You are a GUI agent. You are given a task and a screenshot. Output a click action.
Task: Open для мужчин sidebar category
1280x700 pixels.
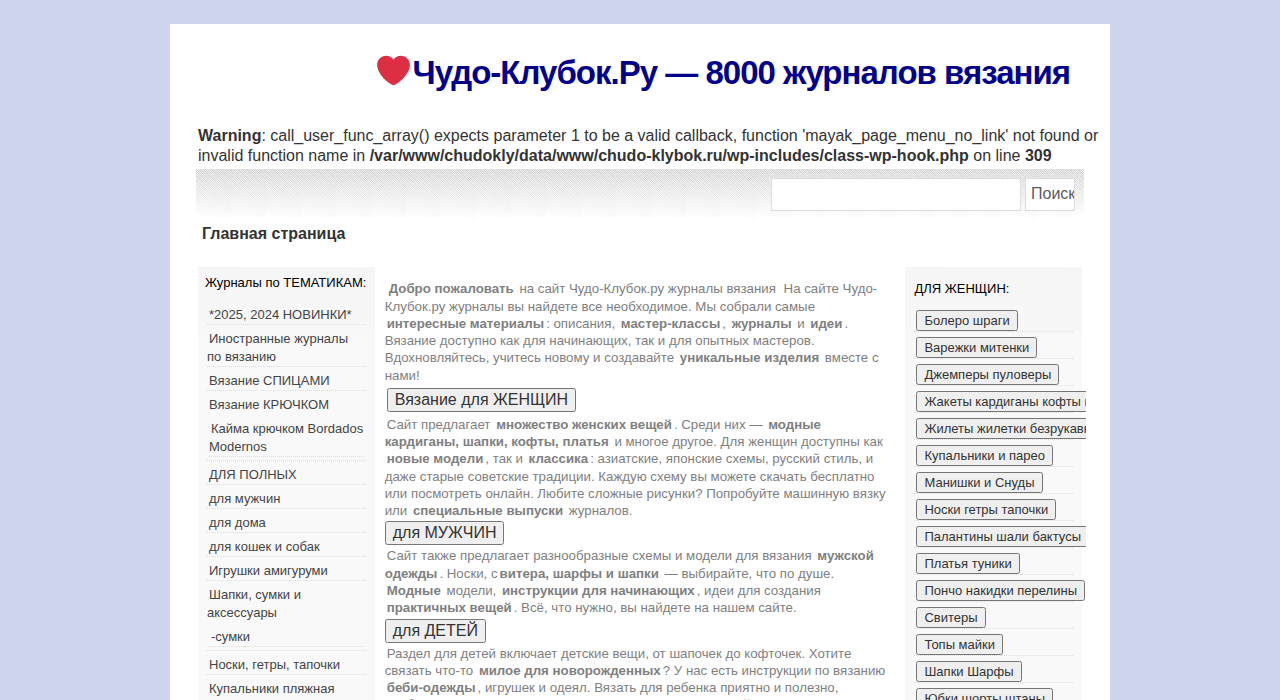(244, 498)
